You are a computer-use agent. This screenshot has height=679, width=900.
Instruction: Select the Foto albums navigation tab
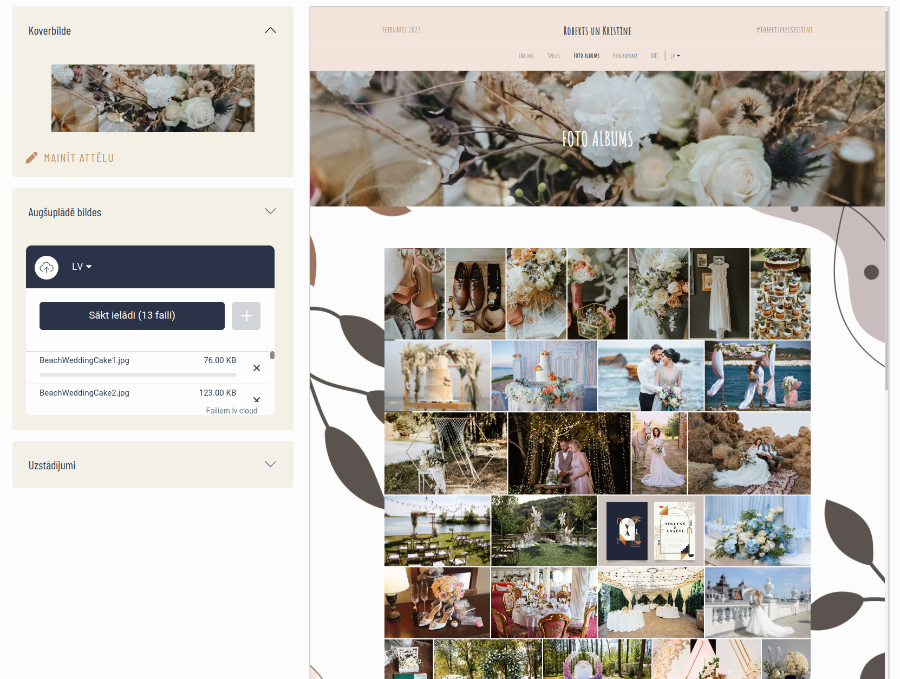[587, 56]
